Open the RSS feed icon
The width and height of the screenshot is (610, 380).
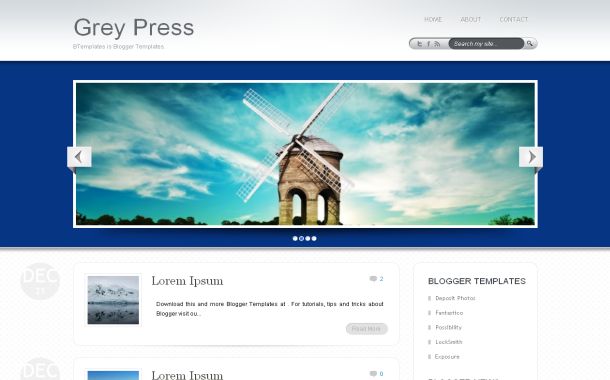pos(437,44)
